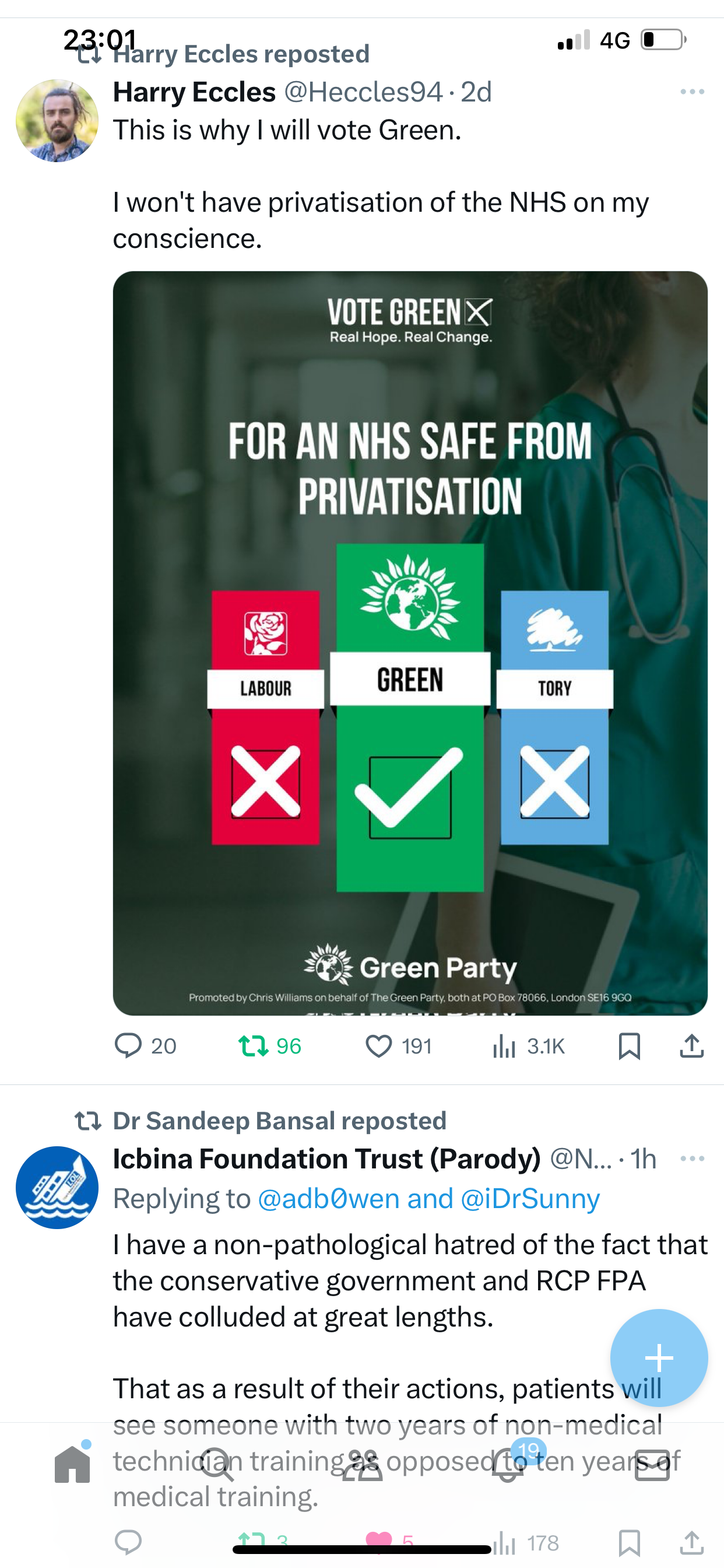Open the @iDrSunny mention link
The height and width of the screenshot is (1568, 724).
tap(530, 1199)
